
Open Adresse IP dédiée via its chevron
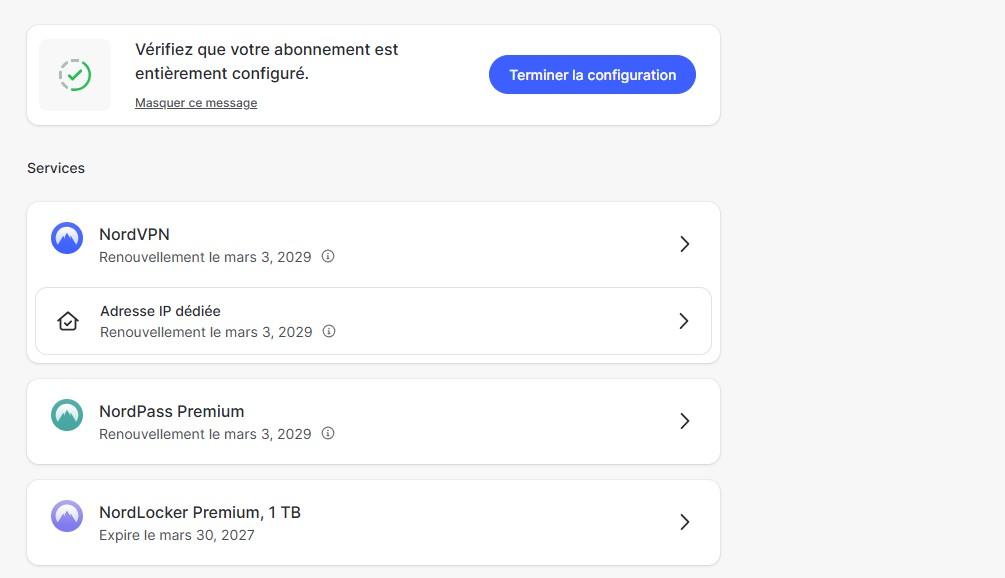(684, 321)
